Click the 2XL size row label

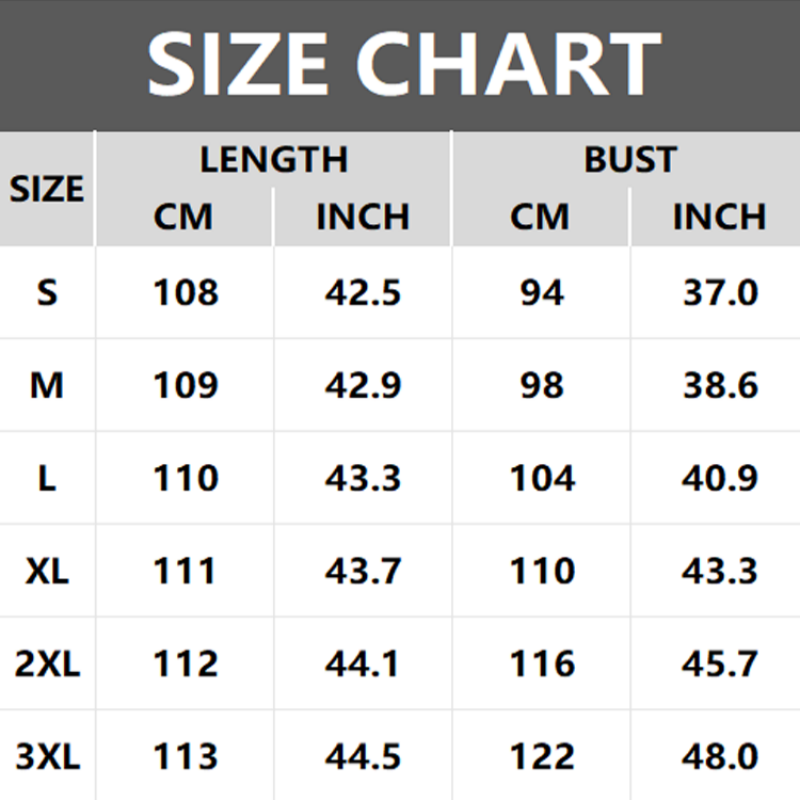coord(47,664)
